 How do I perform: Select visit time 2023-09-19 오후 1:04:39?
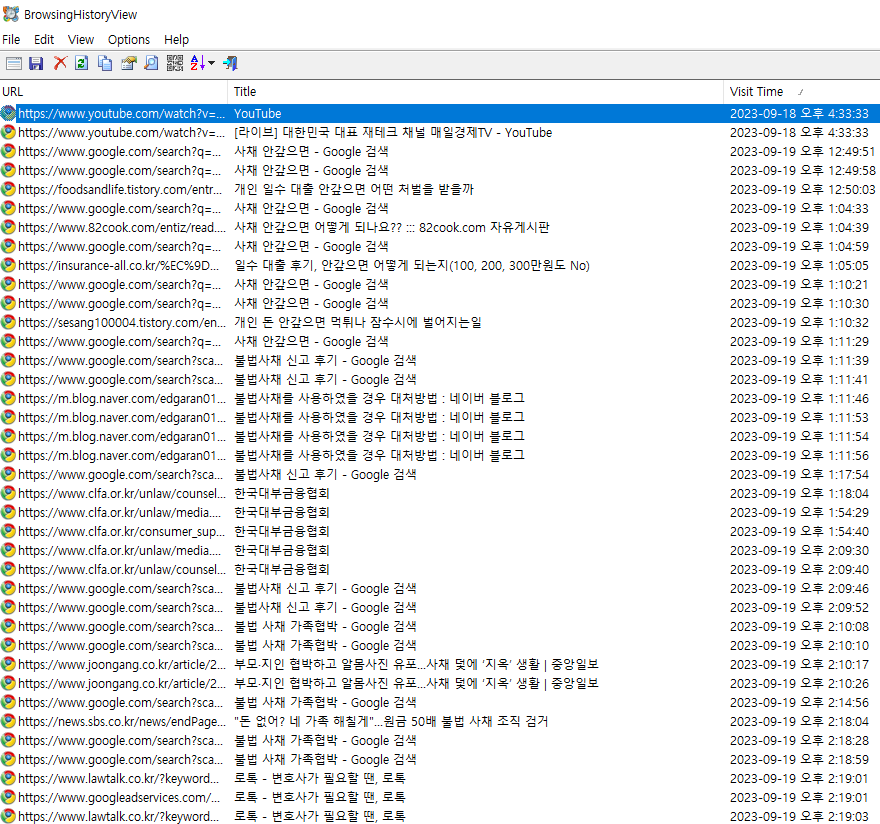pyautogui.click(x=800, y=227)
